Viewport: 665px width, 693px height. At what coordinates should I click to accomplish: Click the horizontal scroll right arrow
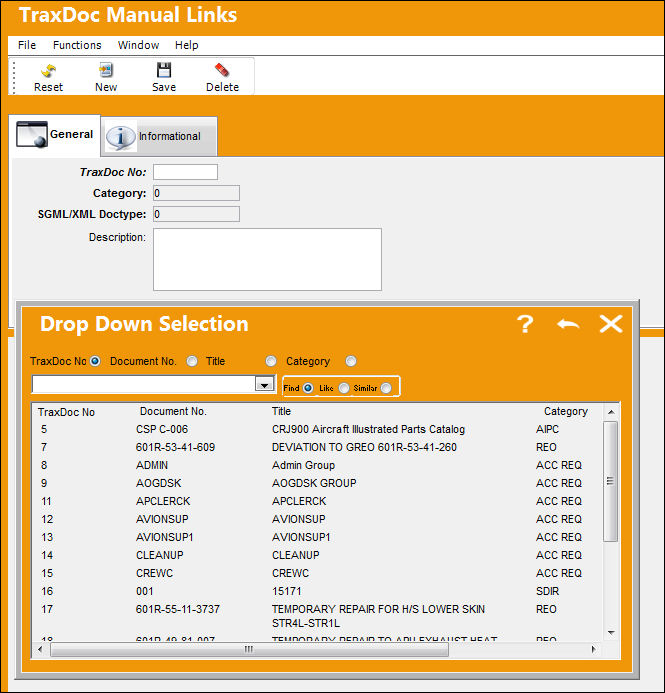(593, 649)
